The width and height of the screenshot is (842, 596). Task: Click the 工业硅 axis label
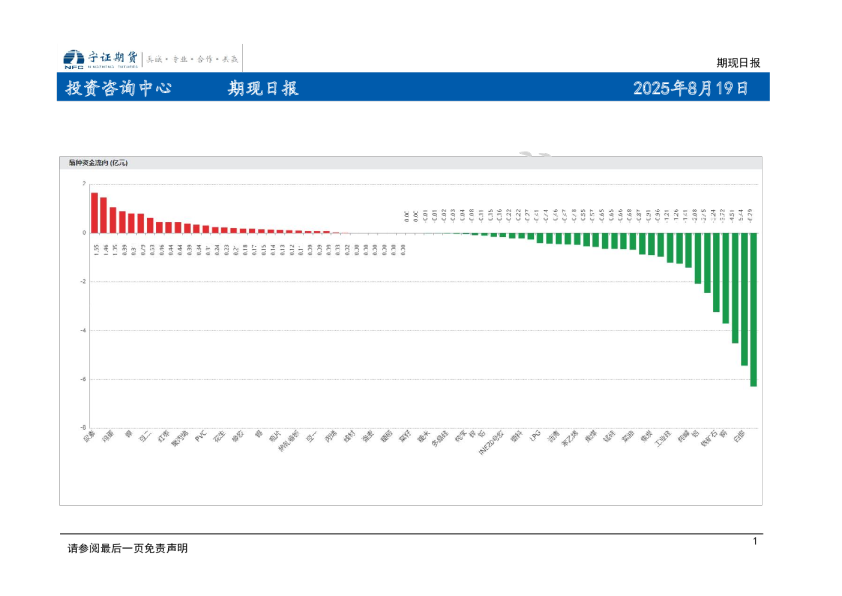[663, 438]
